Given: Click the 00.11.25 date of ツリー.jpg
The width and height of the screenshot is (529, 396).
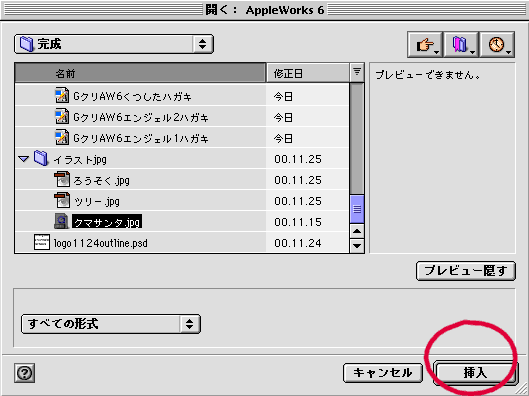Looking at the screenshot, I should (298, 201).
